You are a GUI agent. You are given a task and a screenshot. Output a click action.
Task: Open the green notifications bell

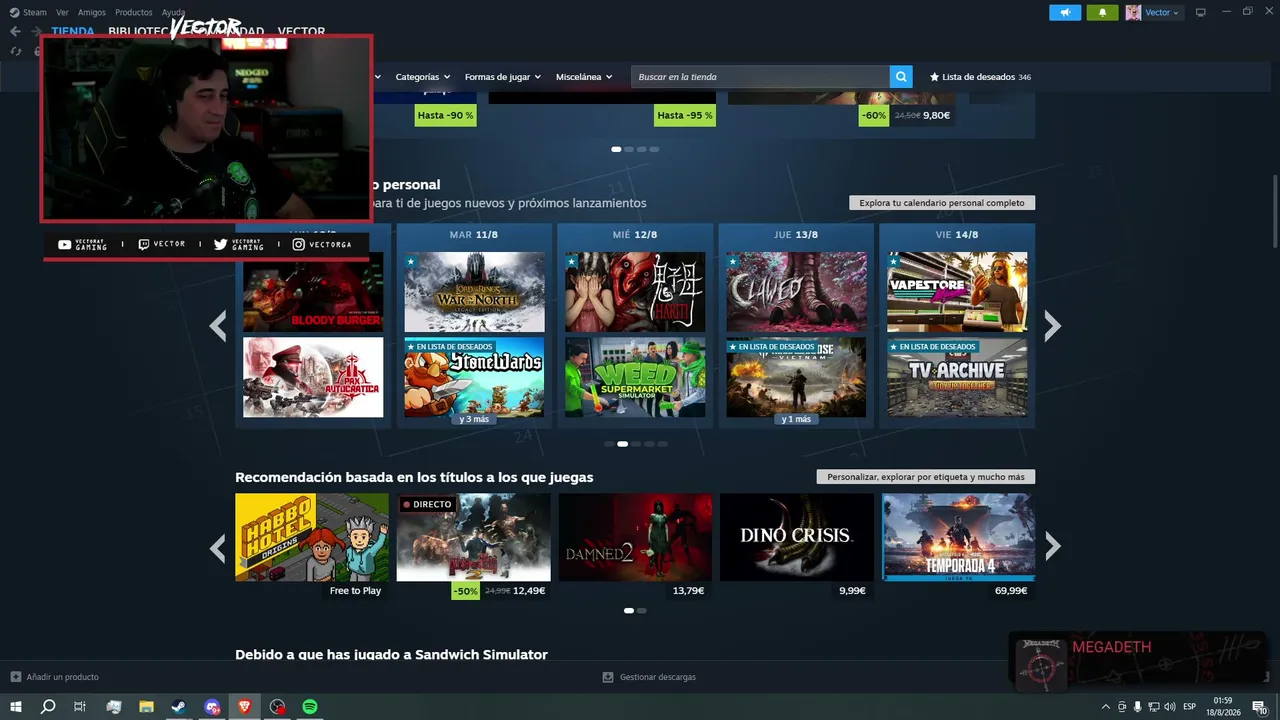(1102, 12)
